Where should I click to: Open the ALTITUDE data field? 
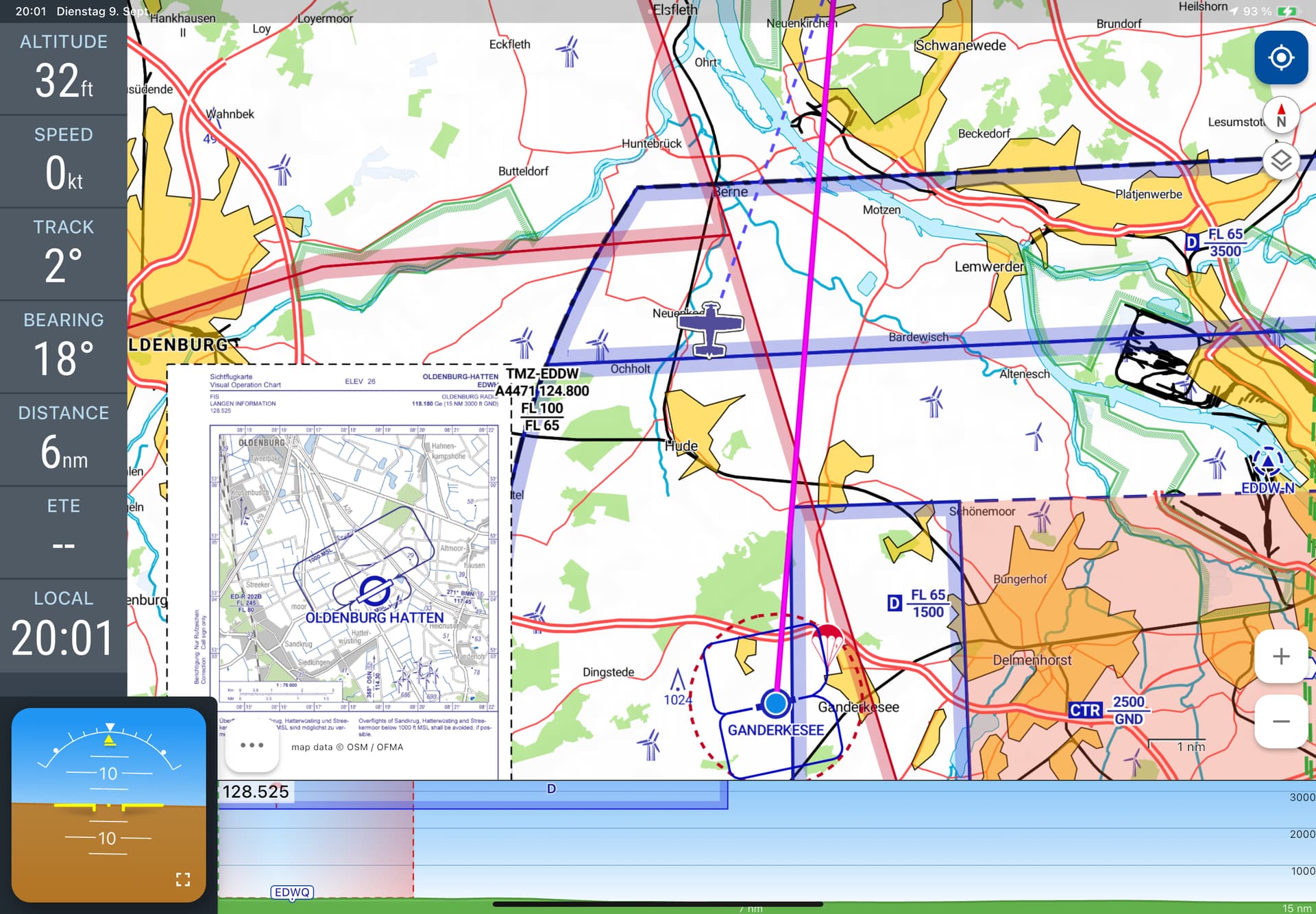pos(64,69)
